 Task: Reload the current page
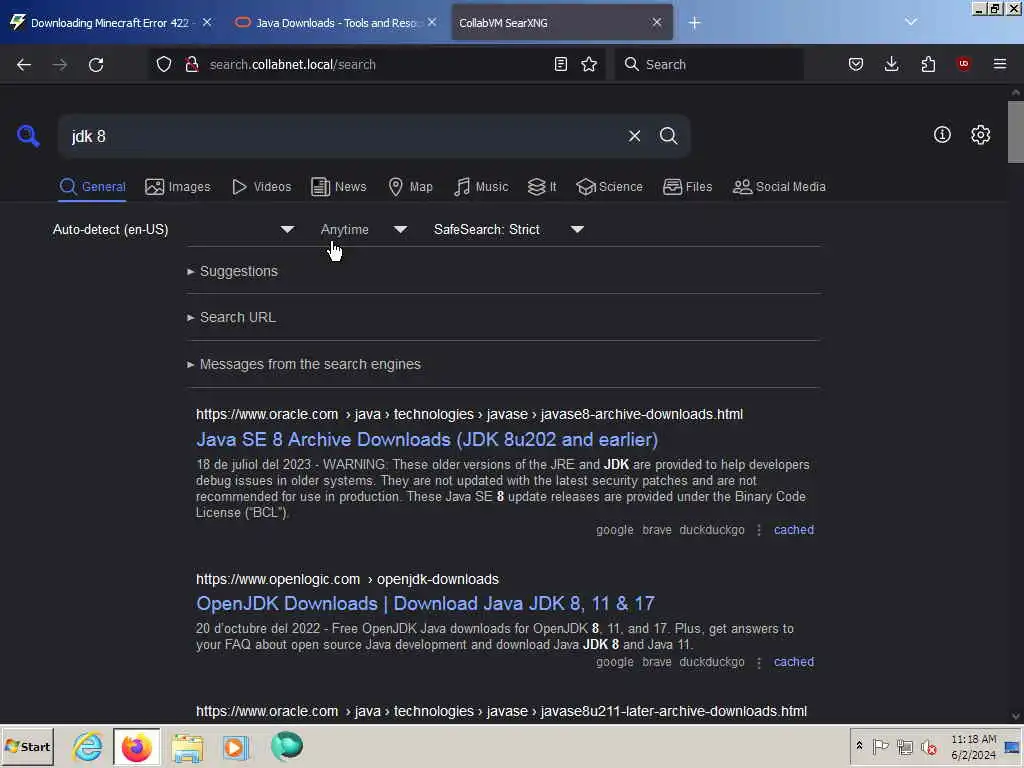click(96, 64)
